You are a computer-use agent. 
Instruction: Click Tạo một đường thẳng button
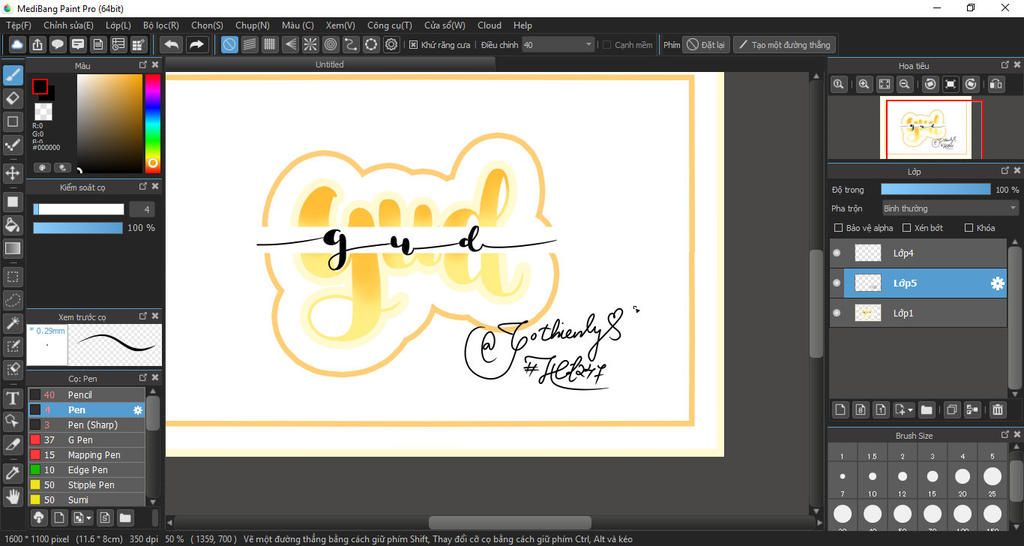[x=784, y=45]
